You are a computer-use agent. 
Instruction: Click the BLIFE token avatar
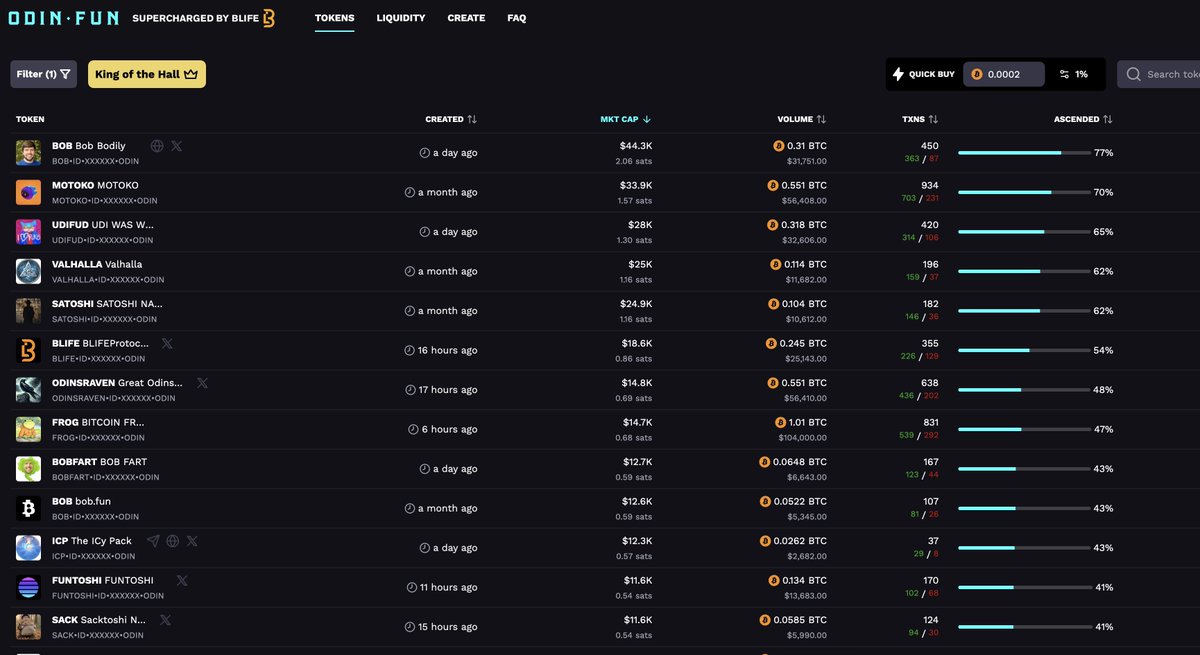(28, 350)
